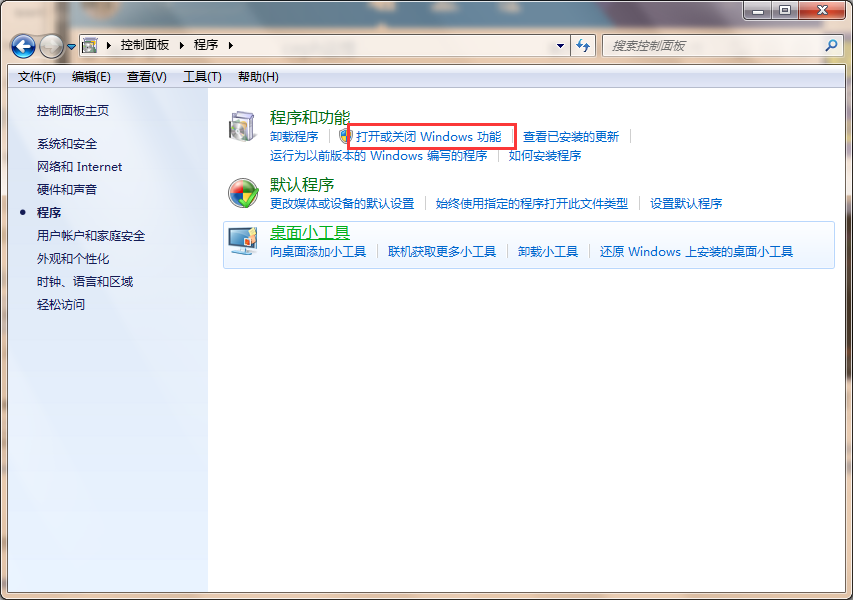This screenshot has width=853, height=600.
Task: Minimize the Control Panel window
Action: coord(758,10)
